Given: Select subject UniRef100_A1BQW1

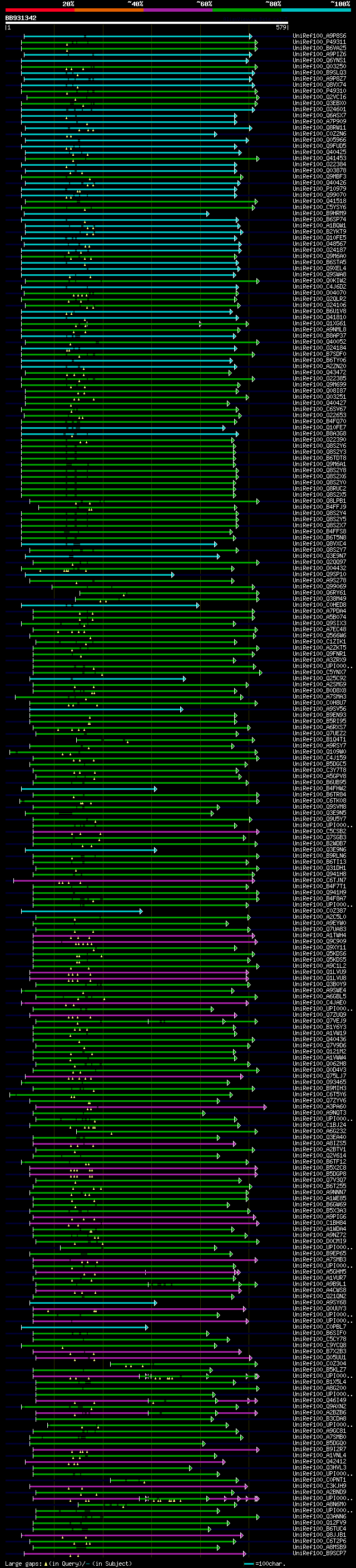Looking at the screenshot, I should coord(319,226).
